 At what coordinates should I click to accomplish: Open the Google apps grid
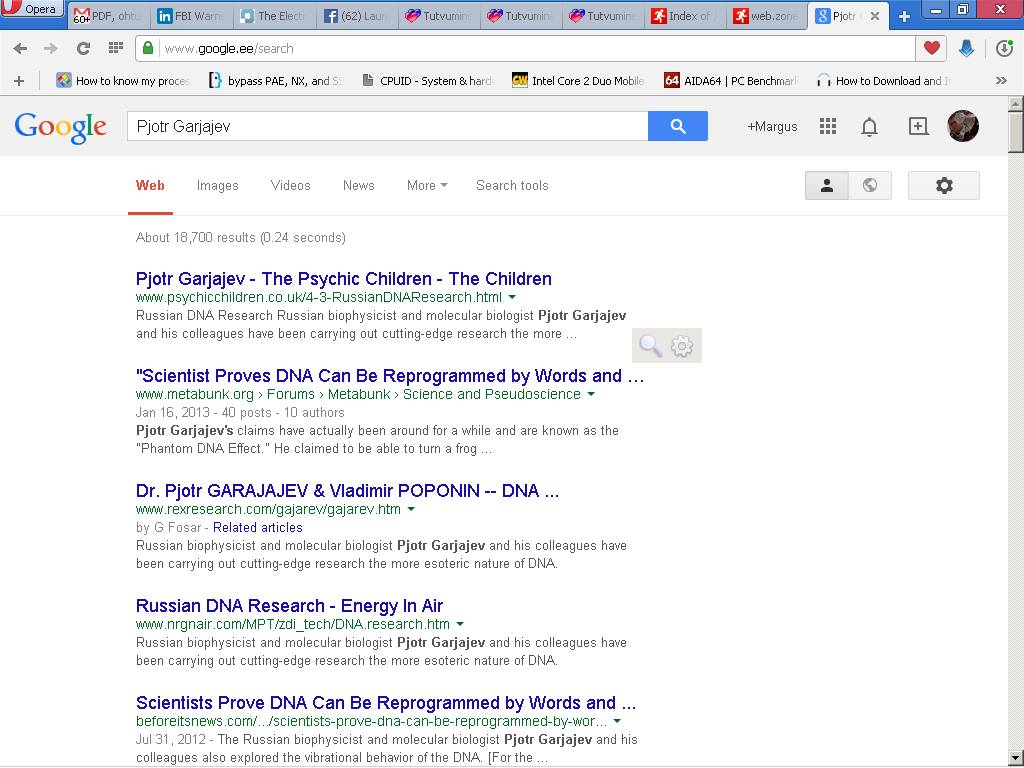tap(827, 126)
